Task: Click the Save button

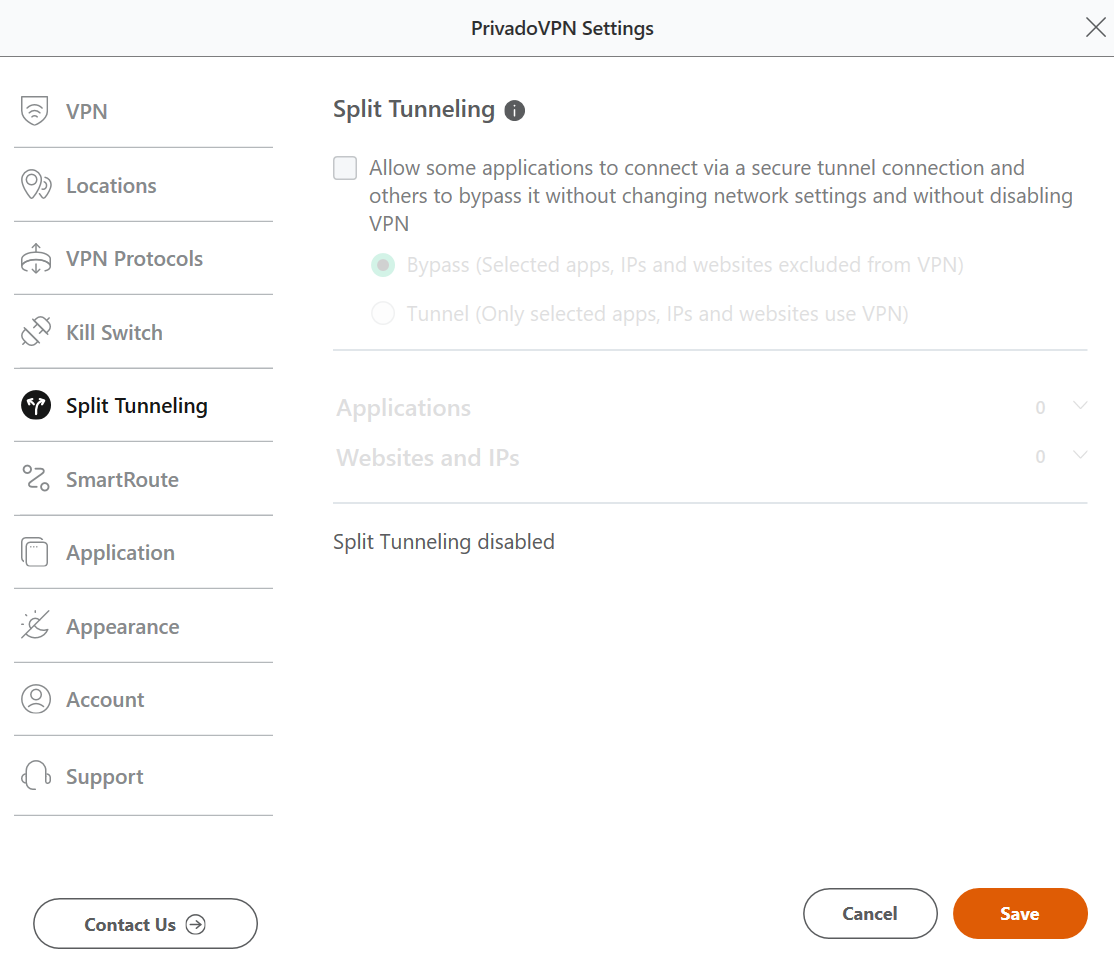Action: (x=1020, y=913)
